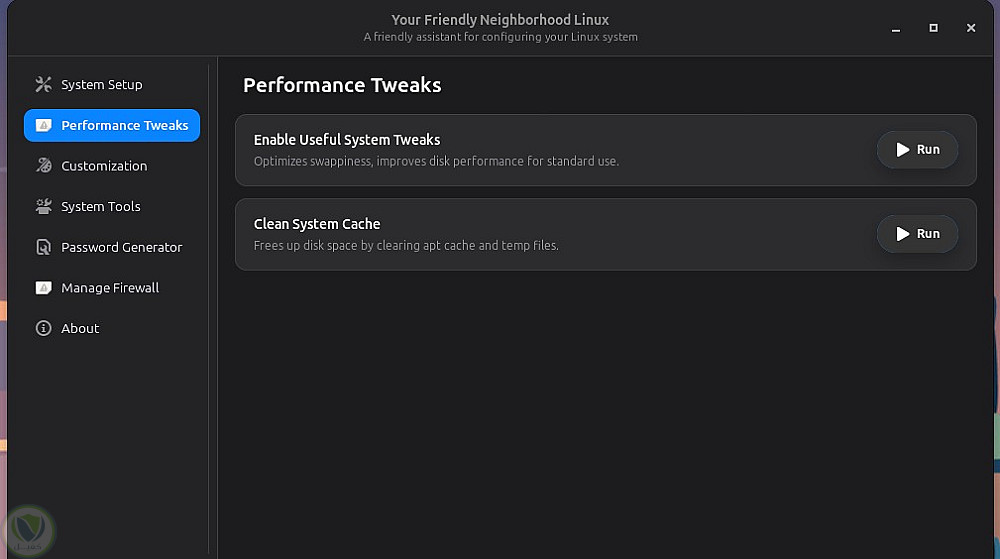Image resolution: width=1000 pixels, height=559 pixels.
Task: Click the System Setup wrench icon
Action: (43, 85)
